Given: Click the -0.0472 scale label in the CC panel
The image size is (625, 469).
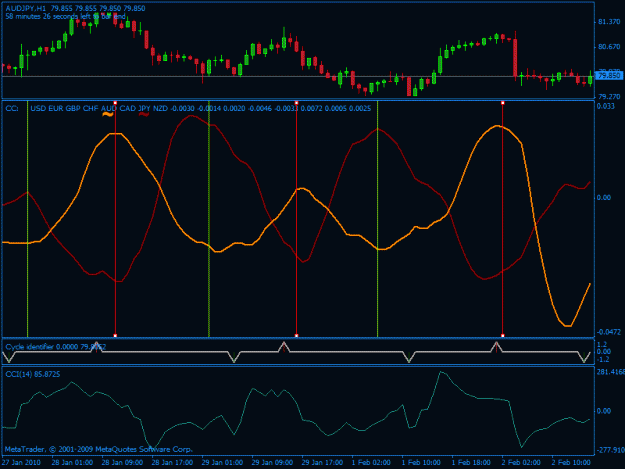Looking at the screenshot, I should tap(609, 332).
